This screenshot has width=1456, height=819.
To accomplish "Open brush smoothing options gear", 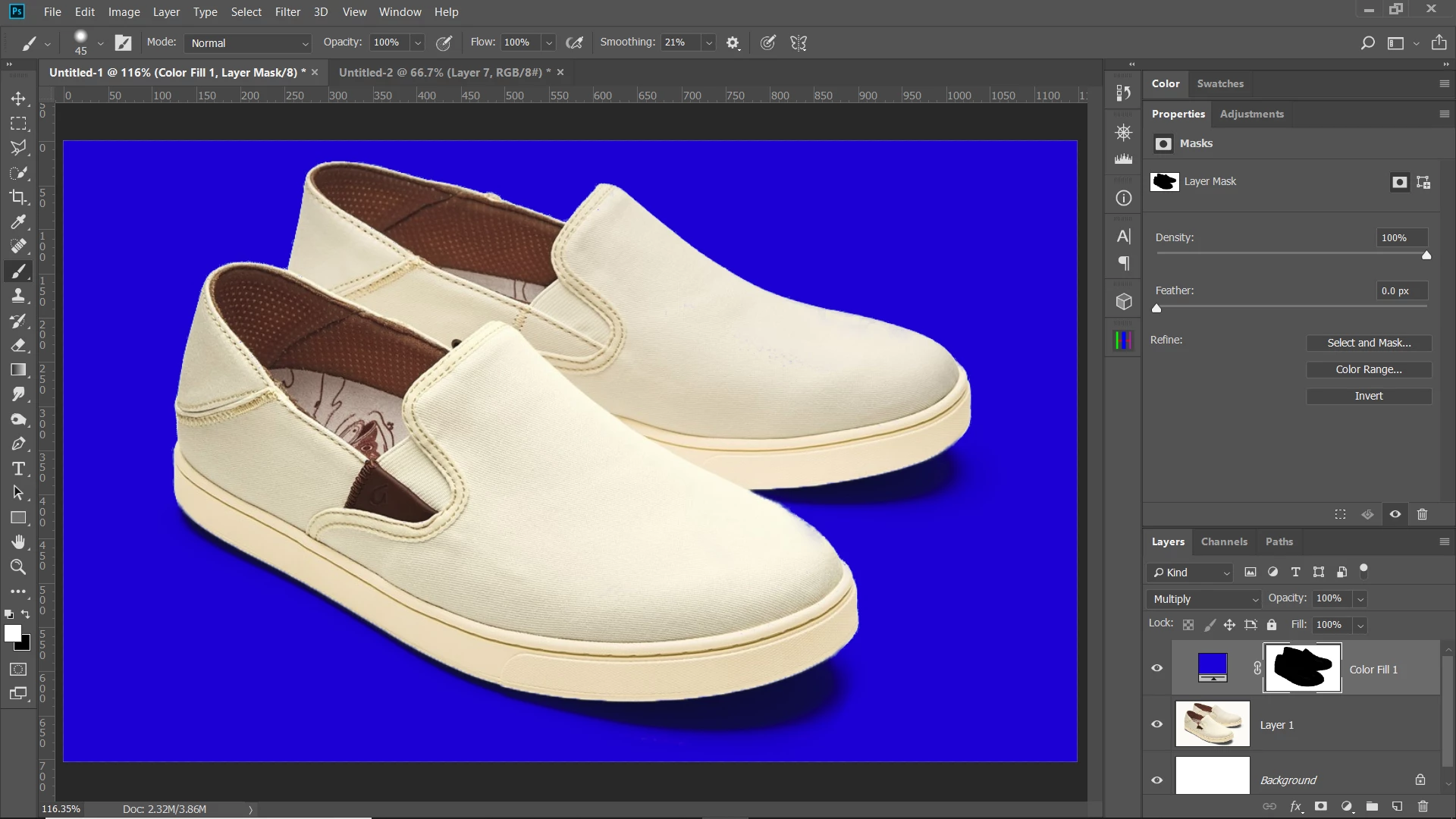I will point(733,43).
